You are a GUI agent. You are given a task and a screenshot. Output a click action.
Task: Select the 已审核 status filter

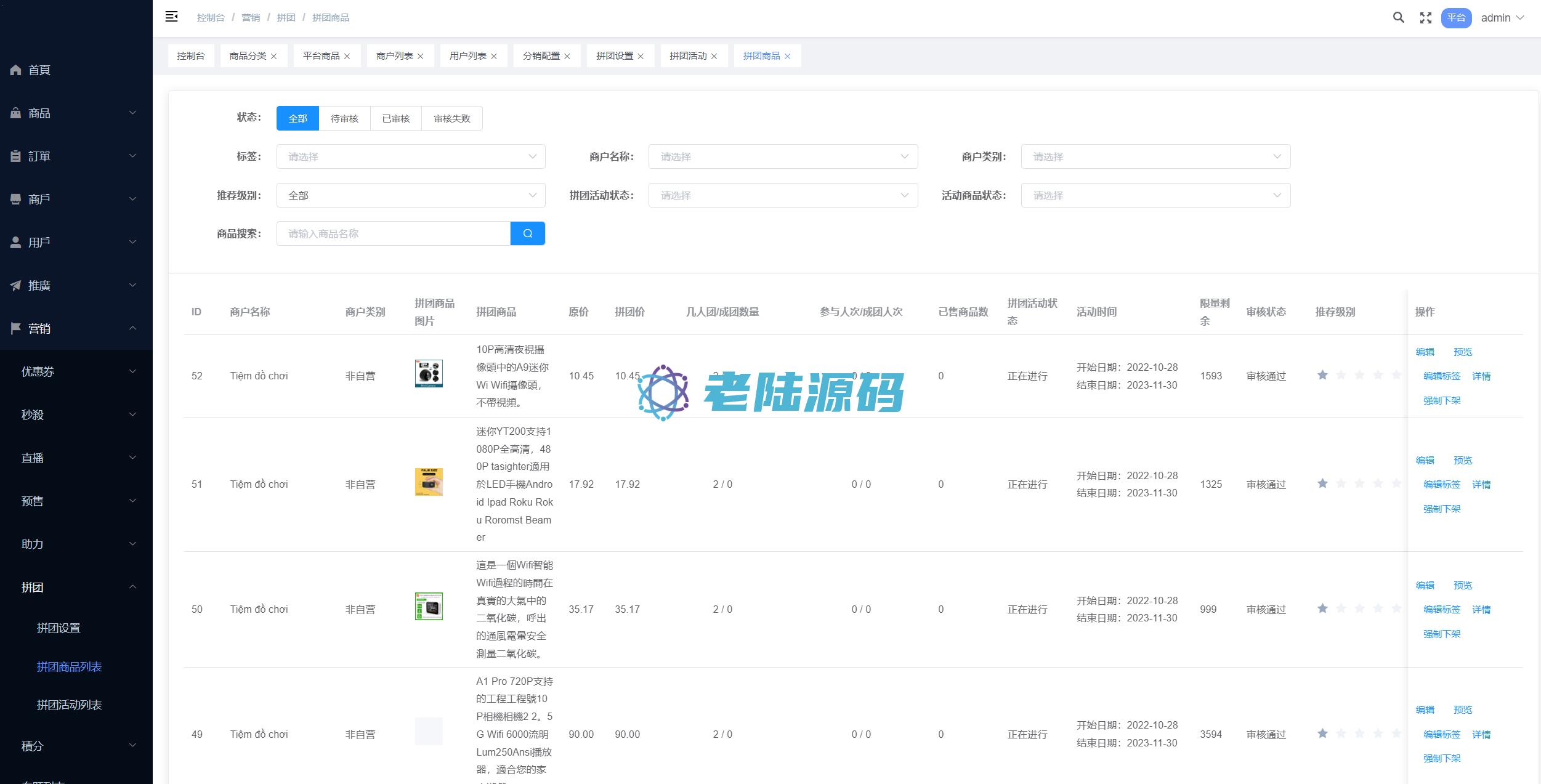coord(395,118)
